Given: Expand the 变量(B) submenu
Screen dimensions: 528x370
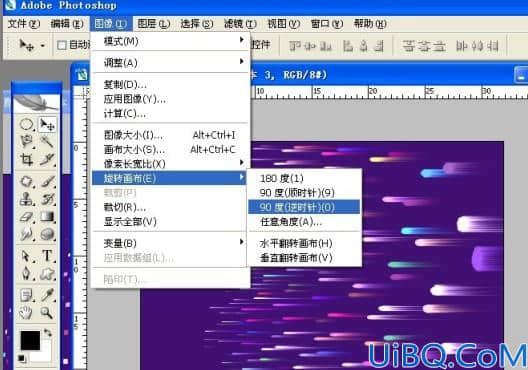Looking at the screenshot, I should pyautogui.click(x=170, y=243).
